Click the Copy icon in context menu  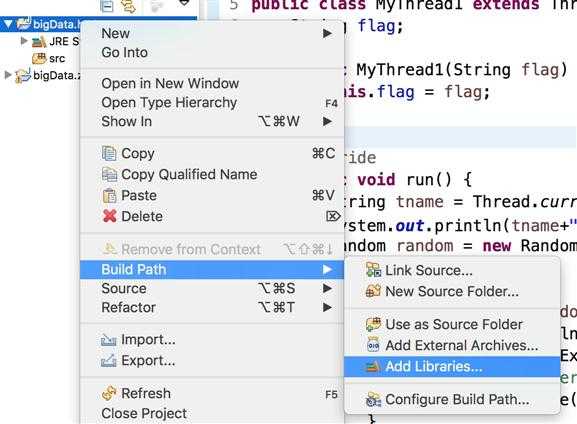(109, 153)
